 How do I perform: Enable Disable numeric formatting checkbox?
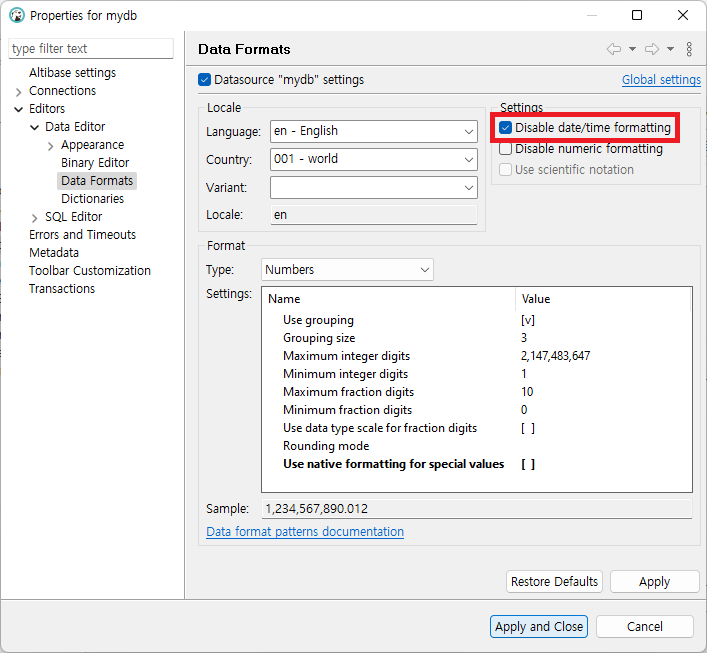pyautogui.click(x=506, y=149)
